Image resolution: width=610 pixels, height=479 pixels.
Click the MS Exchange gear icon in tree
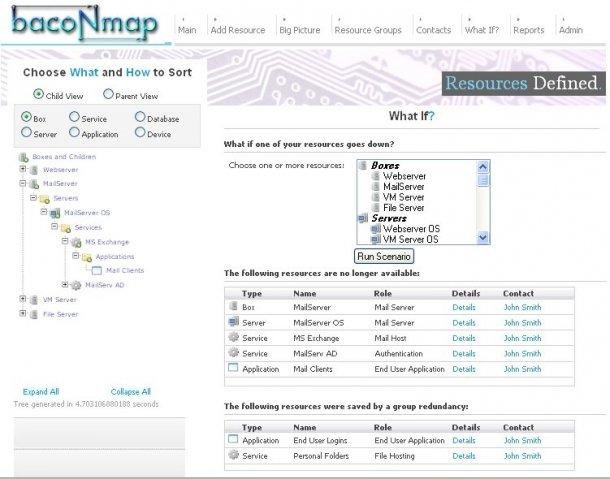pyautogui.click(x=76, y=242)
